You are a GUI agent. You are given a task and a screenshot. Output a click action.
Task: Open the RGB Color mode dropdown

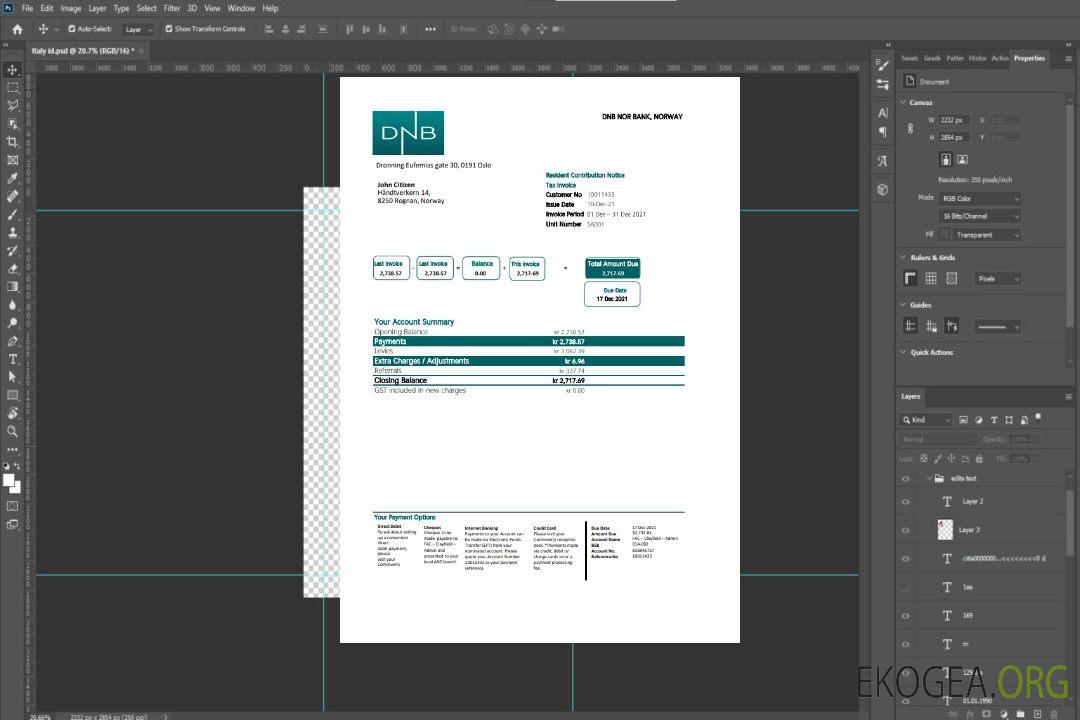(980, 198)
